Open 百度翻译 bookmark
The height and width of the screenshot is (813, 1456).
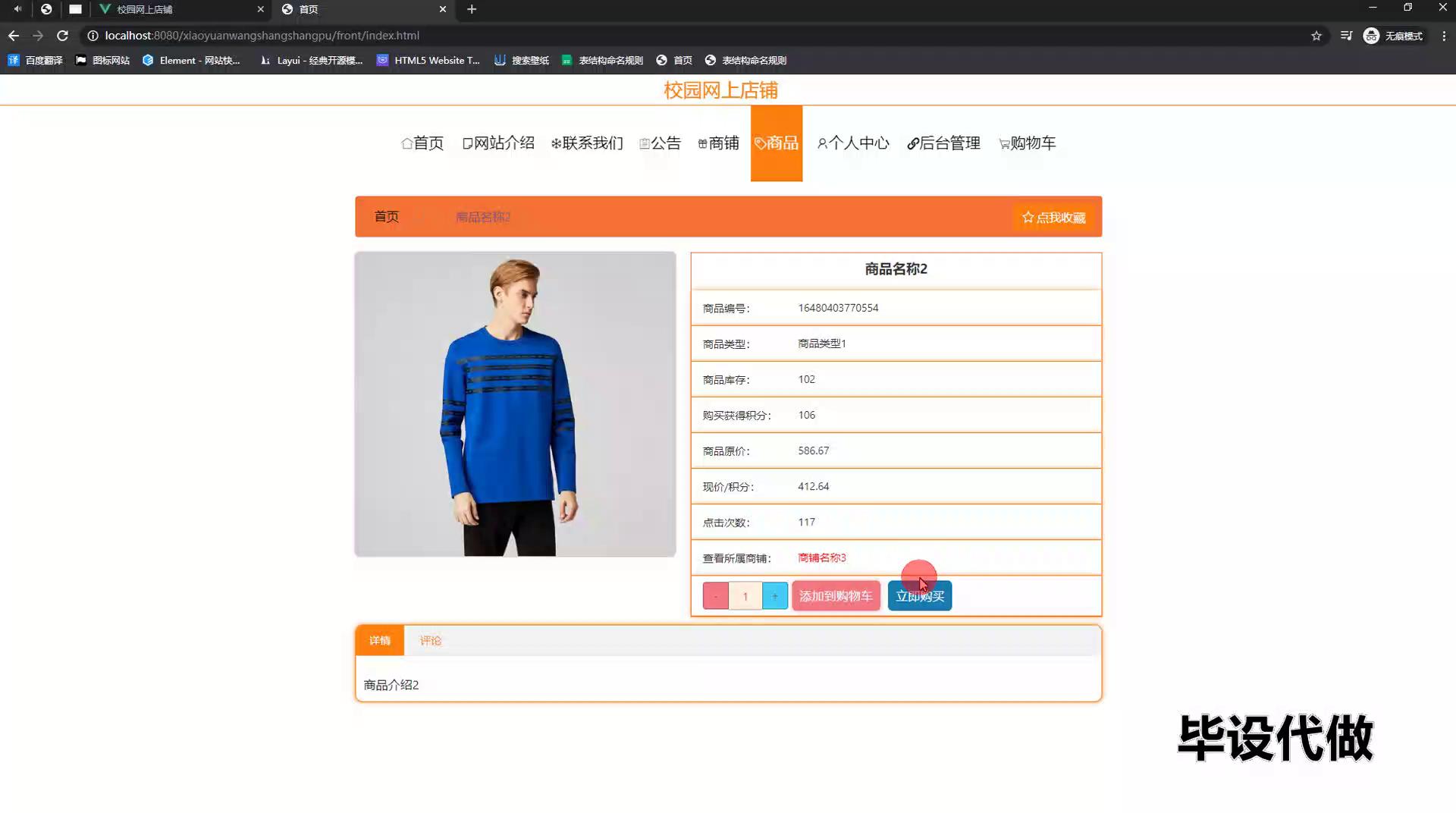(x=36, y=60)
